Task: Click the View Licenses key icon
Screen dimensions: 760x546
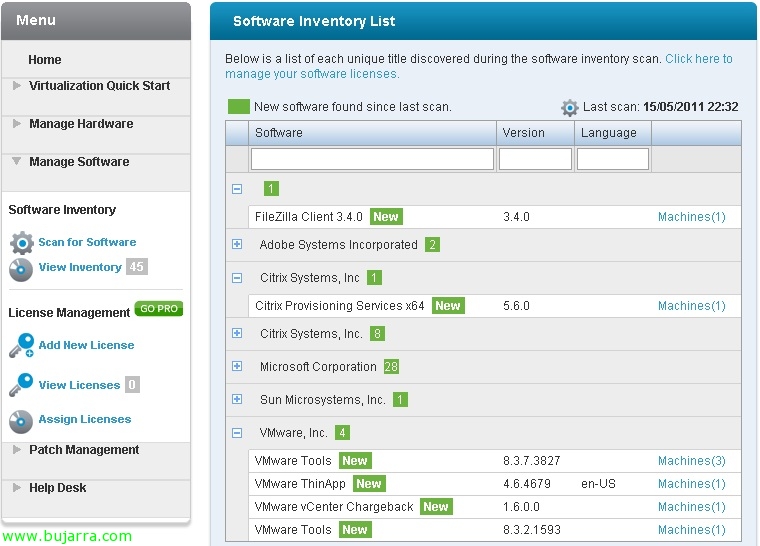Action: 21,385
